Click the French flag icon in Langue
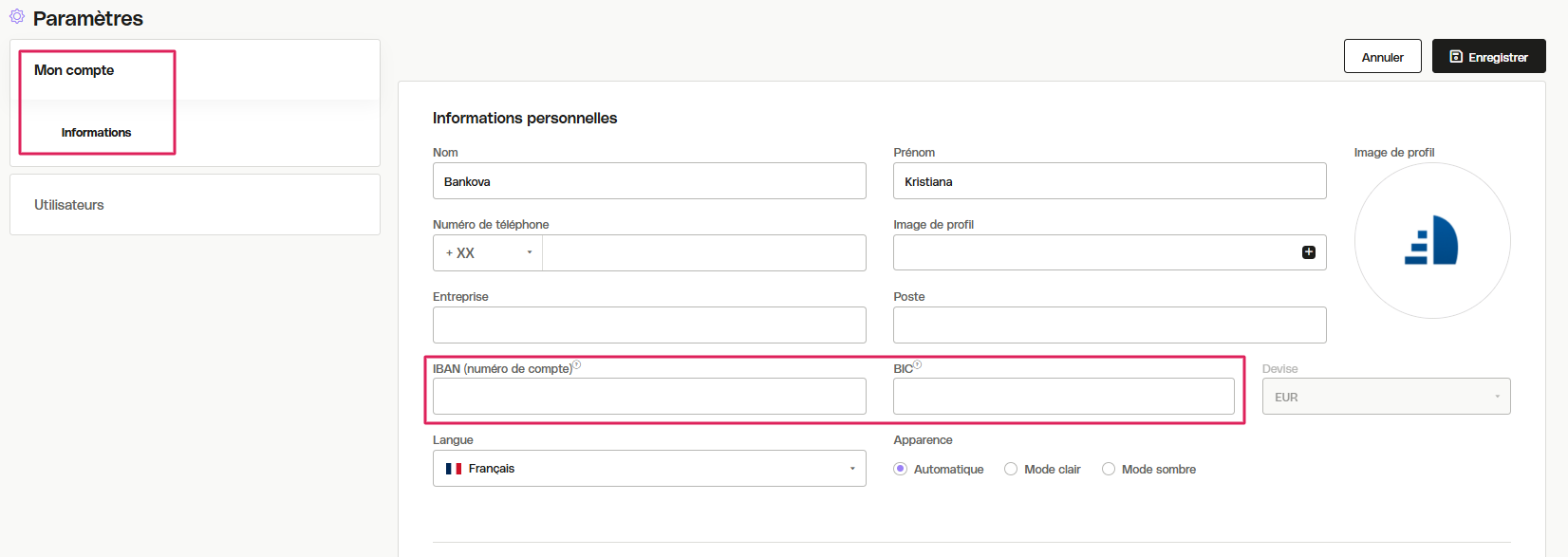The height and width of the screenshot is (557, 1568). (454, 469)
